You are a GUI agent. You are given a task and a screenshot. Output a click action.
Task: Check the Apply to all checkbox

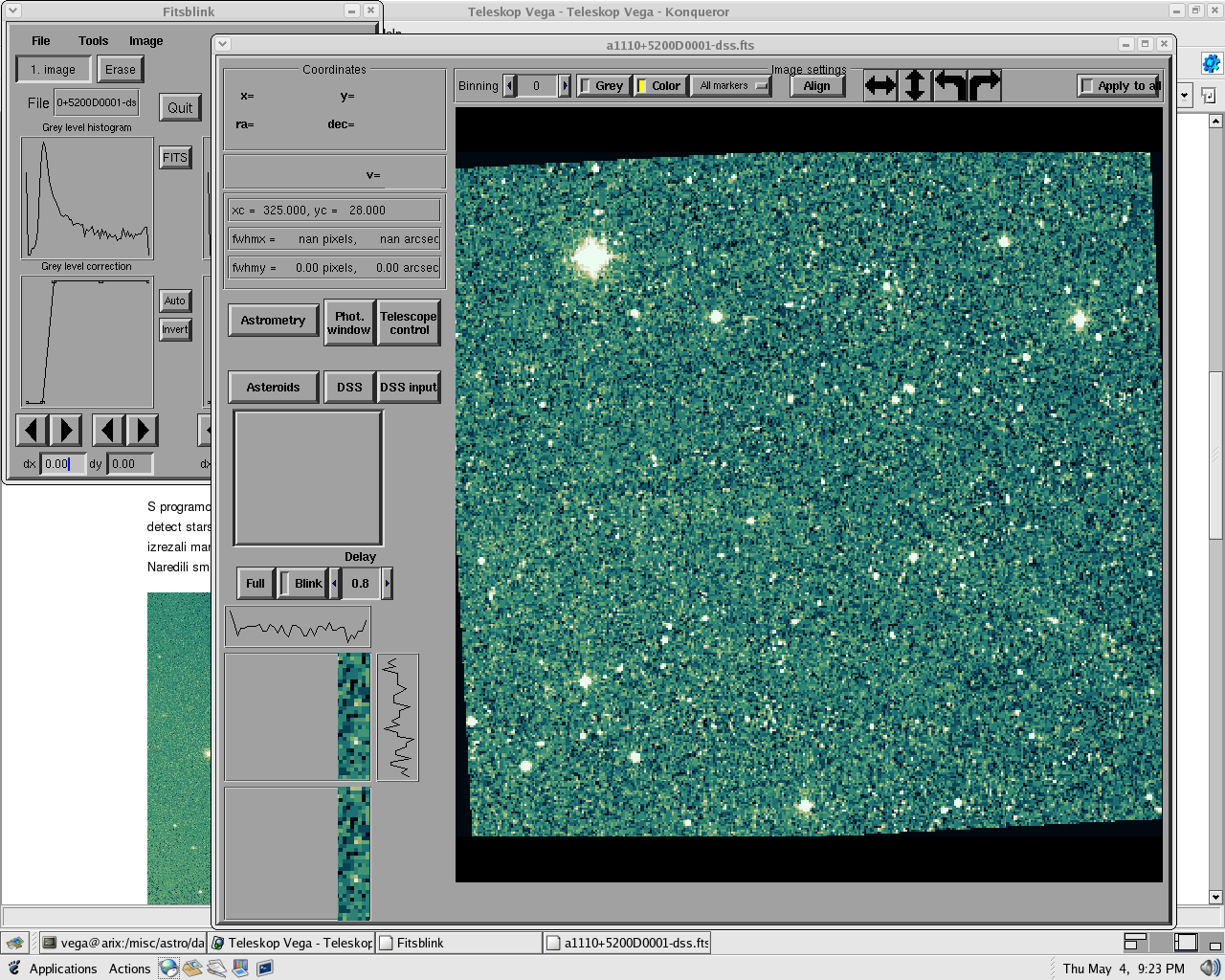point(1119,85)
